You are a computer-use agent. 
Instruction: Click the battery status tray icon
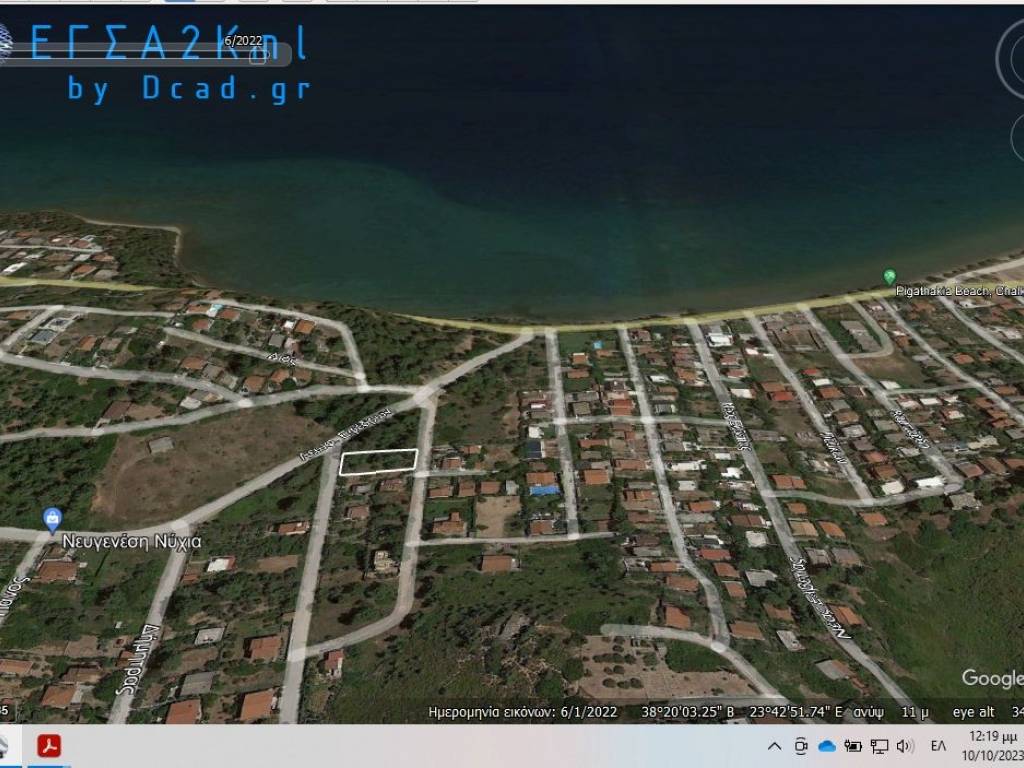[853, 746]
